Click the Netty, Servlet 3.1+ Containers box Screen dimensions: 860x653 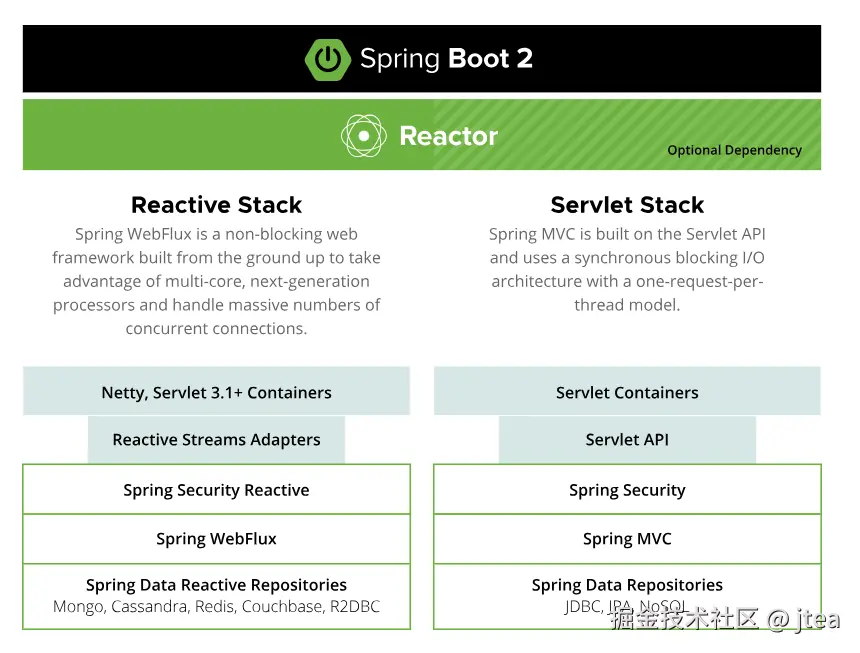[x=216, y=392]
